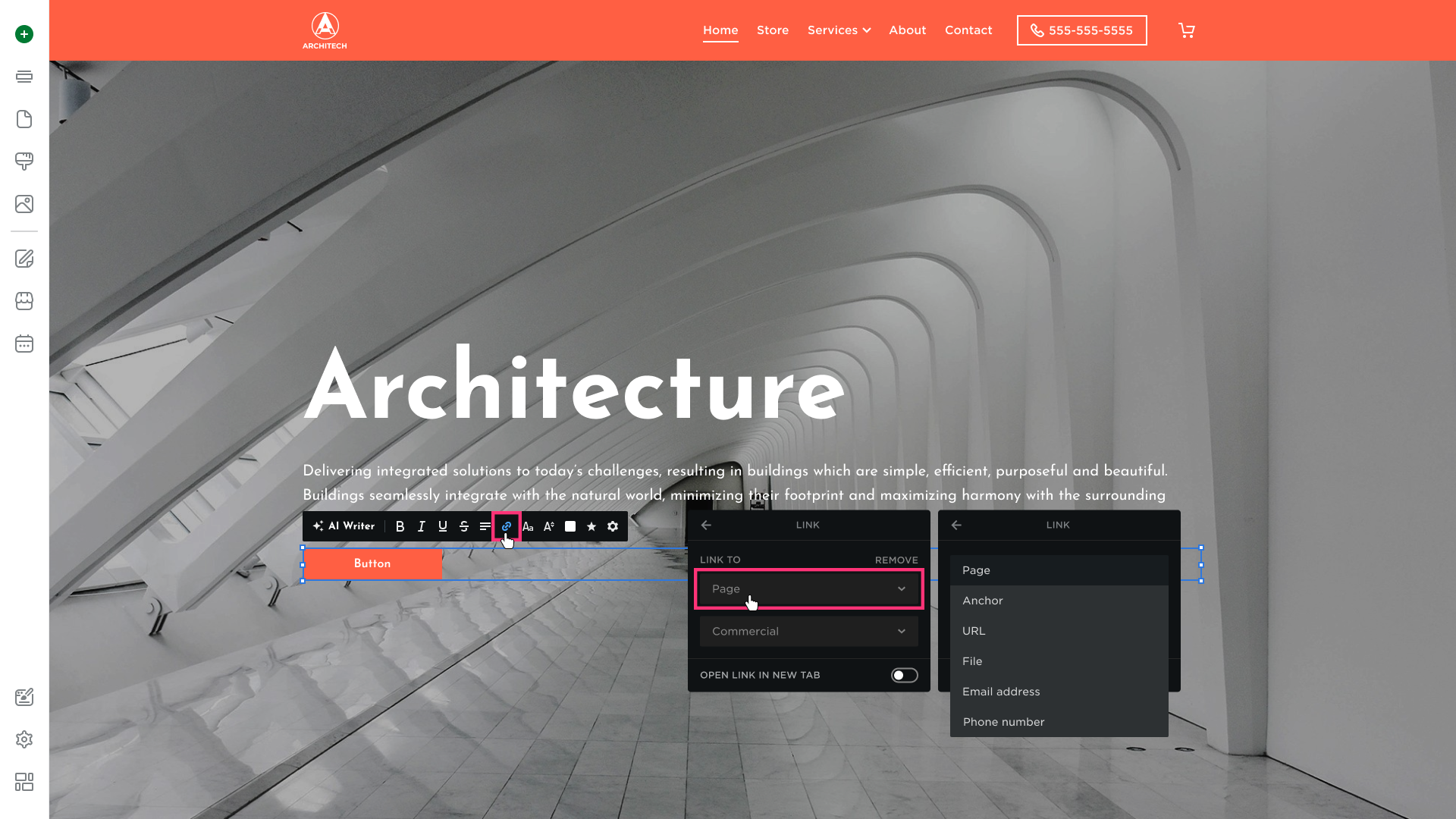
Task: Click the link icon in text toolbar
Action: coord(507,526)
